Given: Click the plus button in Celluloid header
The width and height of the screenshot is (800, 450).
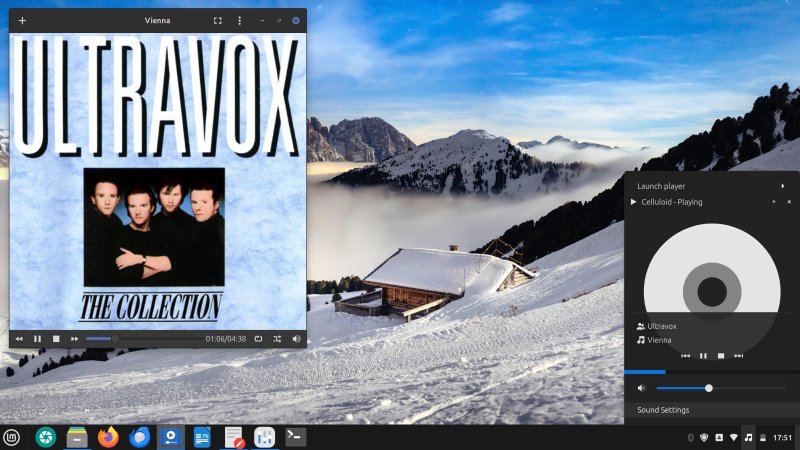Looking at the screenshot, I should [22, 20].
